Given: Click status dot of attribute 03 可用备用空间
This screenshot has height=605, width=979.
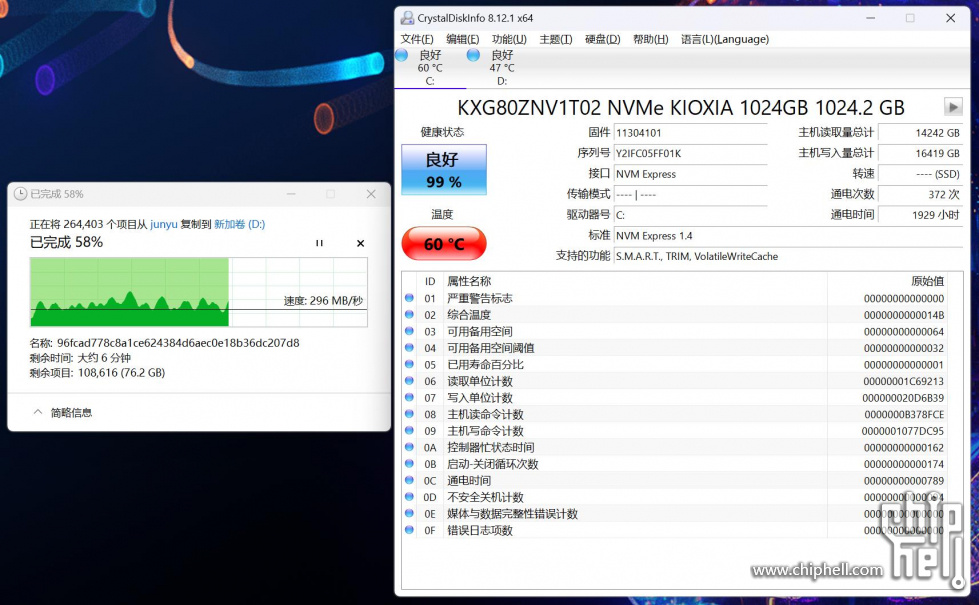Looking at the screenshot, I should tap(410, 331).
